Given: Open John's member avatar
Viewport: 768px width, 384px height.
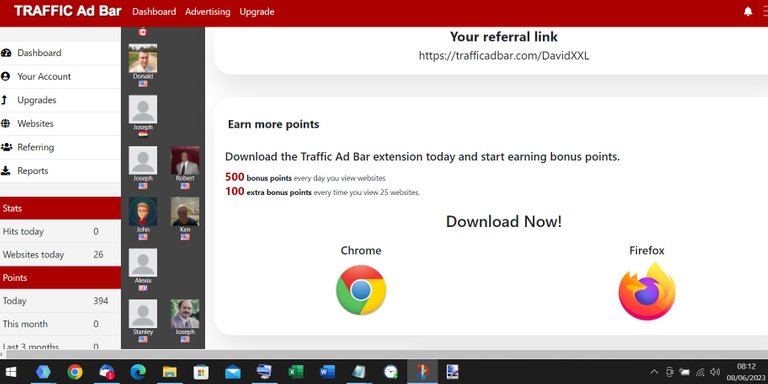Looking at the screenshot, I should [143, 211].
